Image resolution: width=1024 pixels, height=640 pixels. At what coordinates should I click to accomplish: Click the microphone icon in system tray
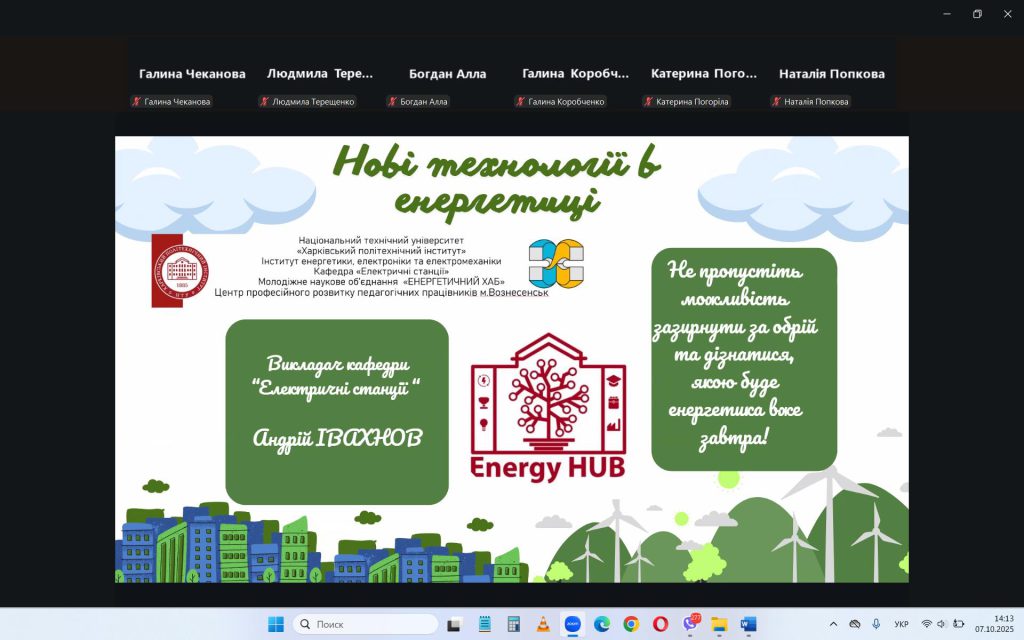(876, 624)
